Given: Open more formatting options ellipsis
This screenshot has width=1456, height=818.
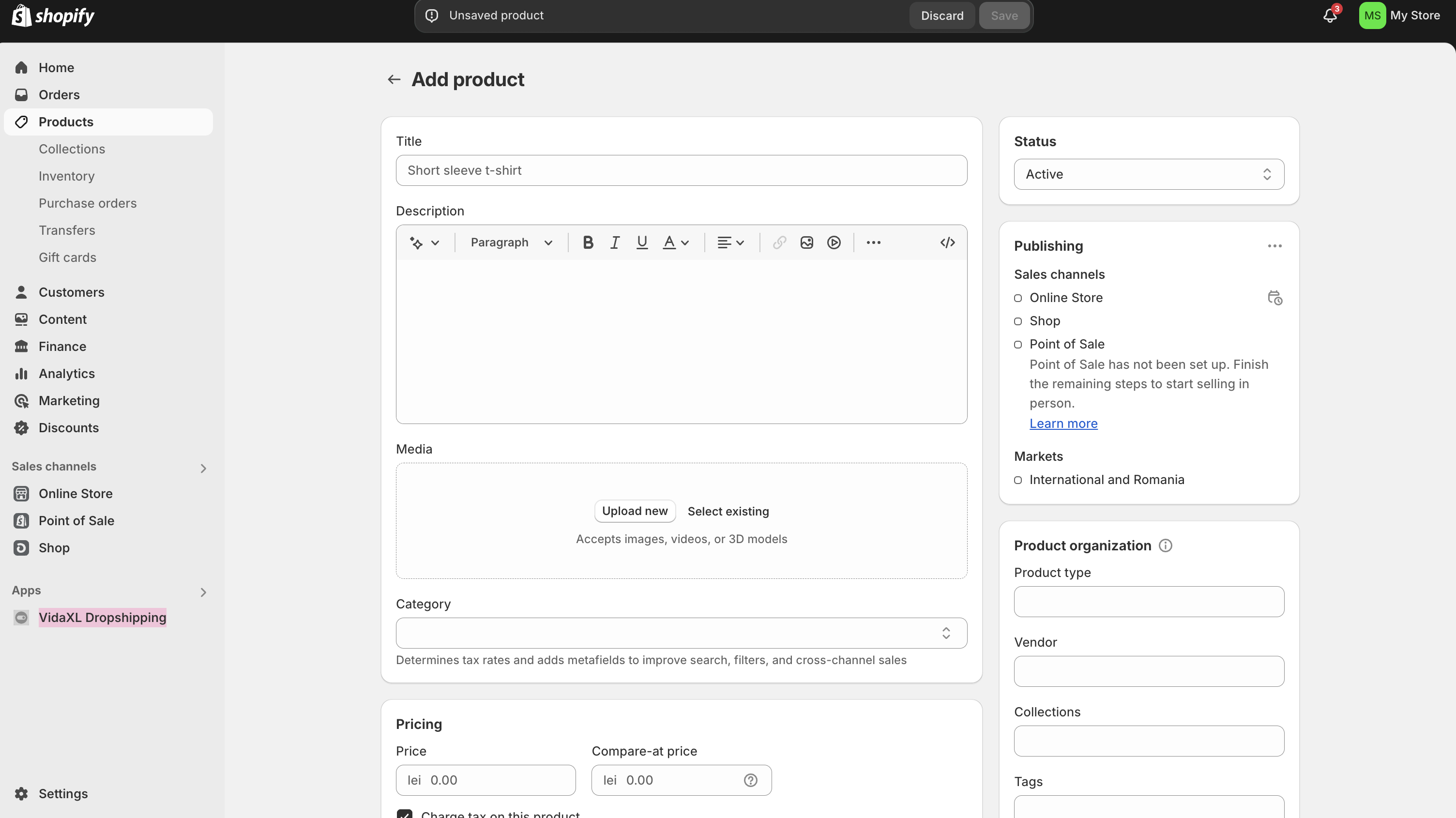Looking at the screenshot, I should (873, 242).
